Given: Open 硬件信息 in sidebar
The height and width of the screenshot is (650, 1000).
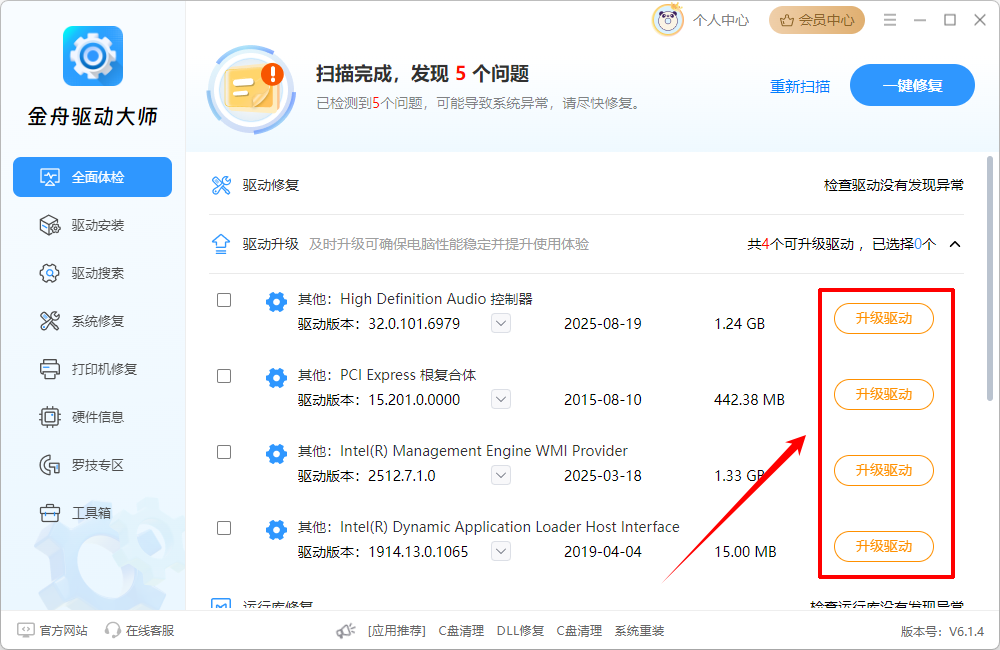Looking at the screenshot, I should (x=92, y=417).
